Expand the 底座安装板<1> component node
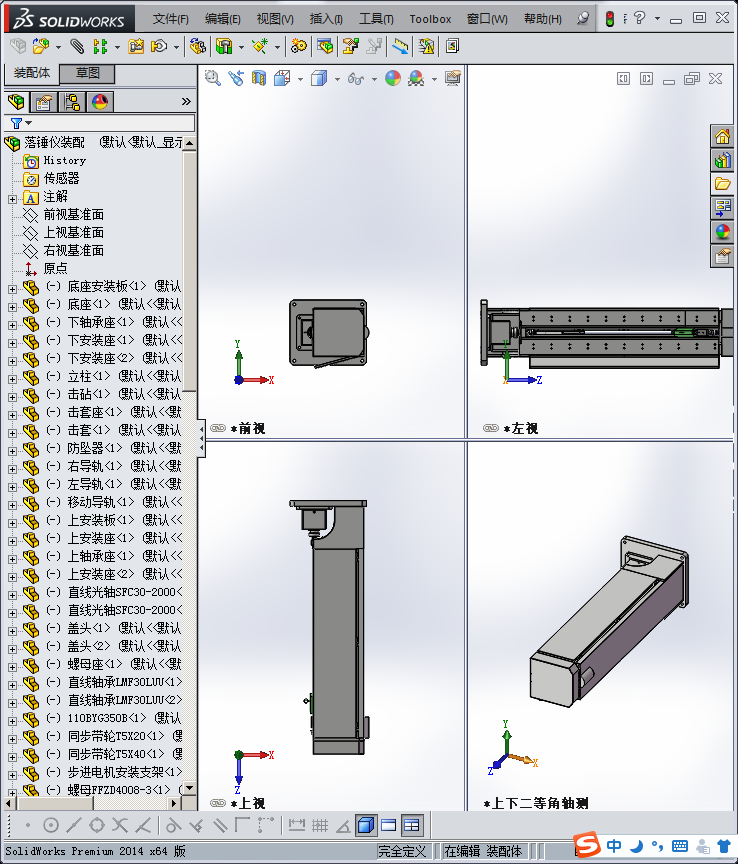Image resolution: width=738 pixels, height=864 pixels. 13,289
